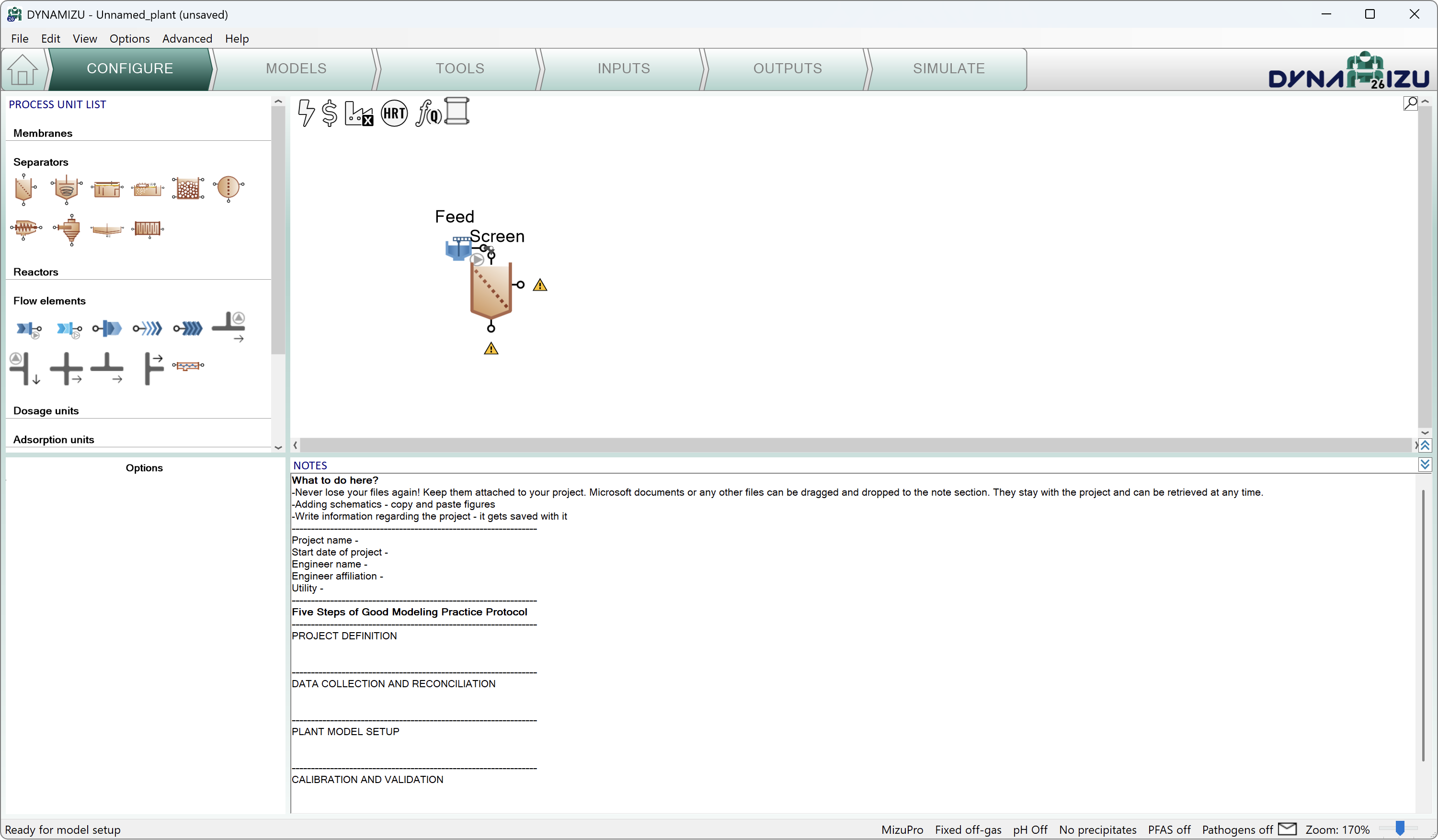Viewport: 1438px width, 840px height.
Task: Open the Advanced menu
Action: (187, 38)
